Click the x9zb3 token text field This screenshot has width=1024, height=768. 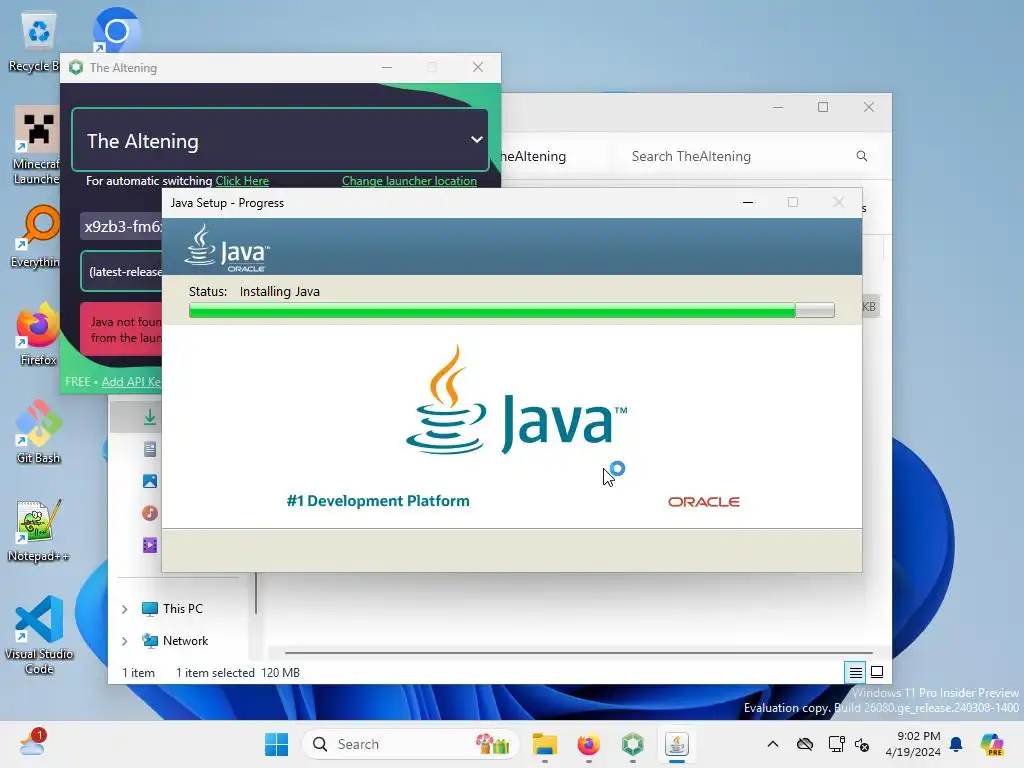[121, 227]
